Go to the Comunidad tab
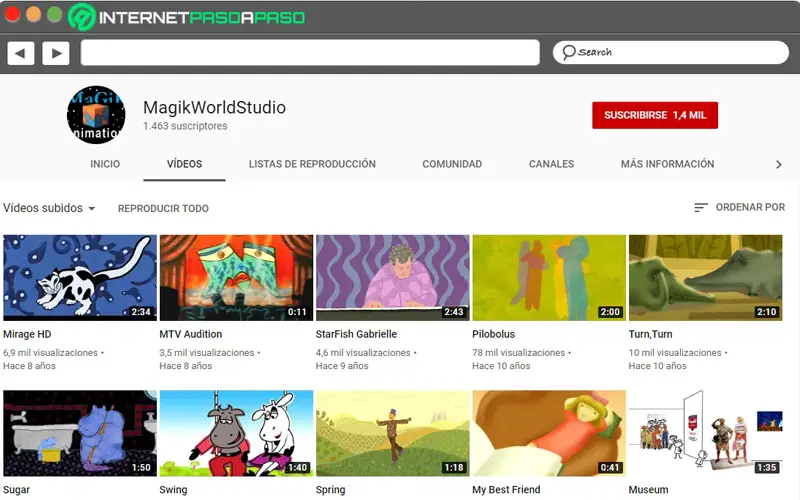The image size is (800, 500). pyautogui.click(x=452, y=164)
